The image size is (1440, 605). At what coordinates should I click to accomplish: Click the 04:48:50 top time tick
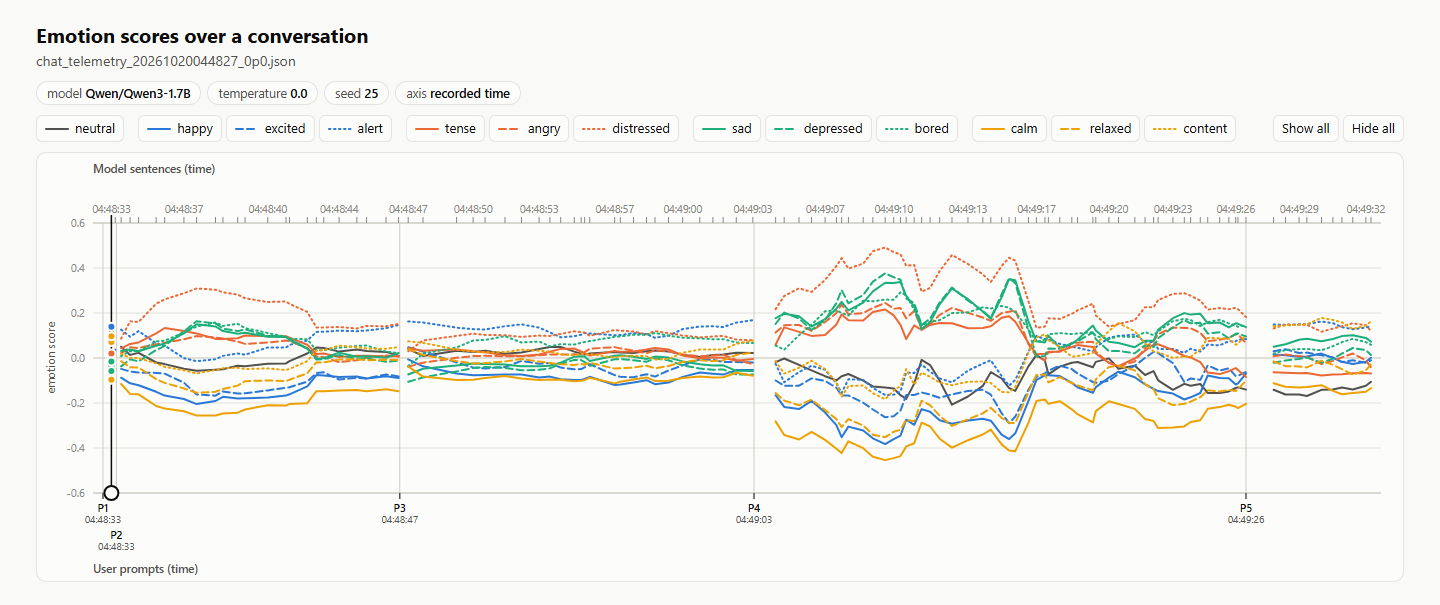[x=473, y=209]
